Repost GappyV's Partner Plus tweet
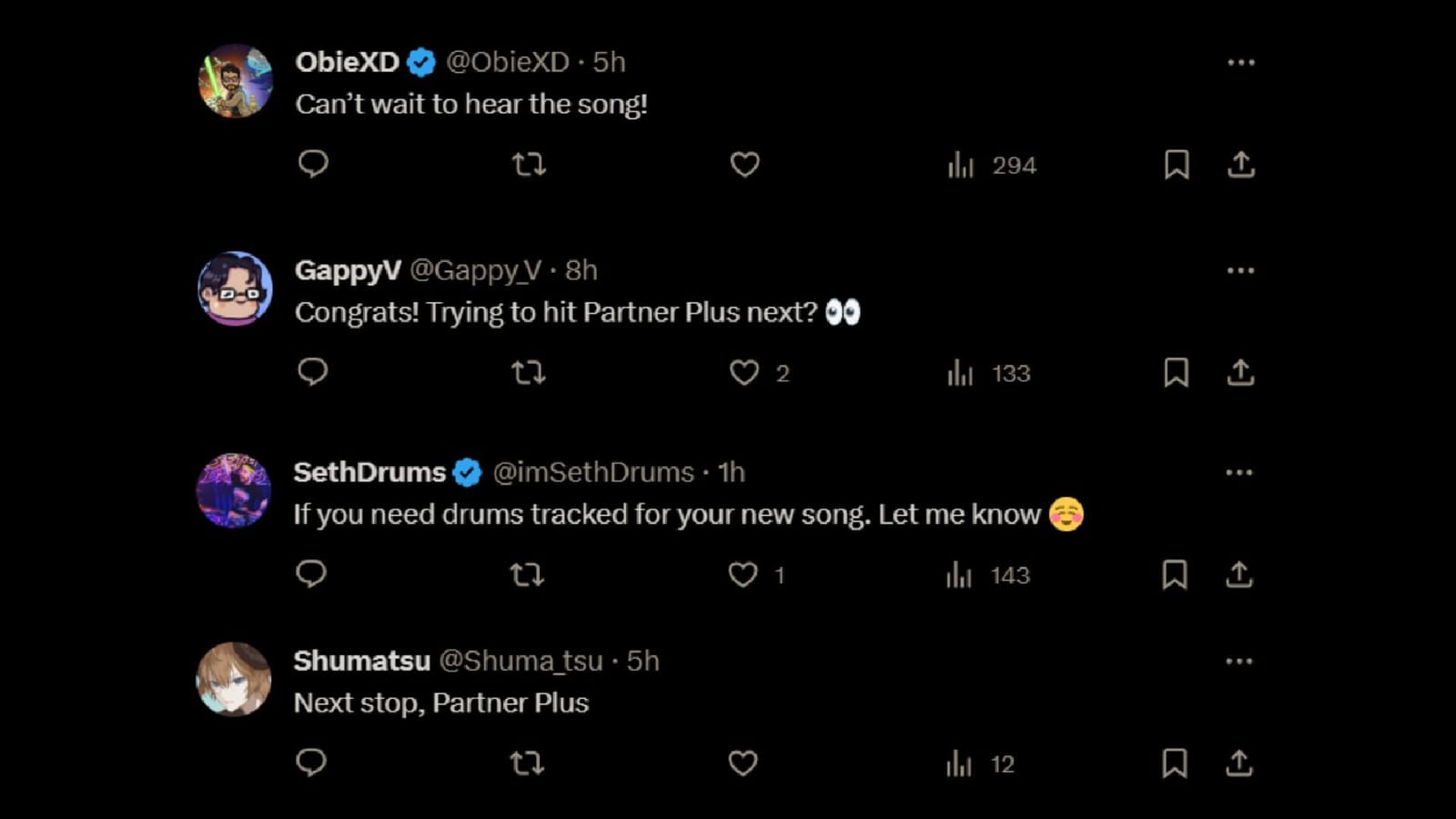This screenshot has width=1456, height=819. click(528, 372)
